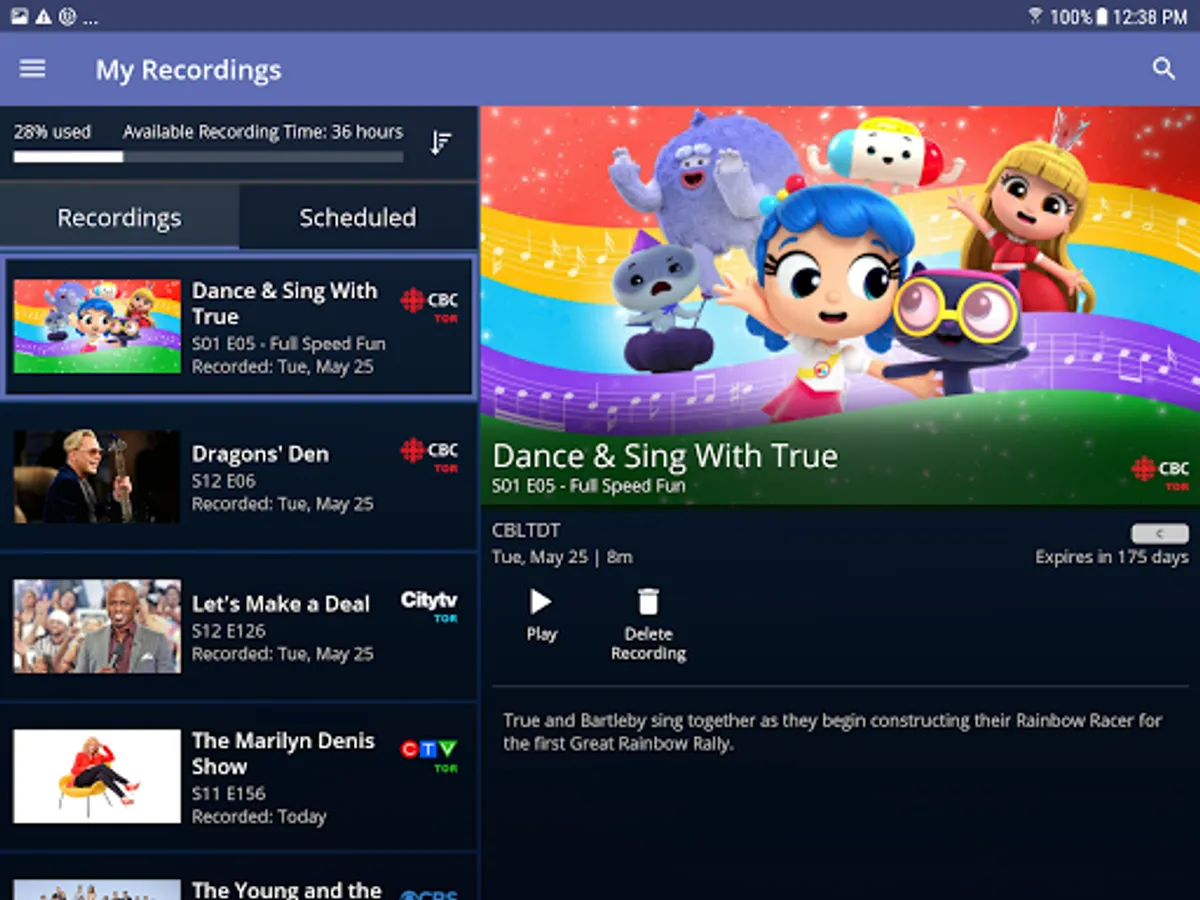Select the Dance & Sing With True thumbnail
This screenshot has height=900, width=1200.
97,326
